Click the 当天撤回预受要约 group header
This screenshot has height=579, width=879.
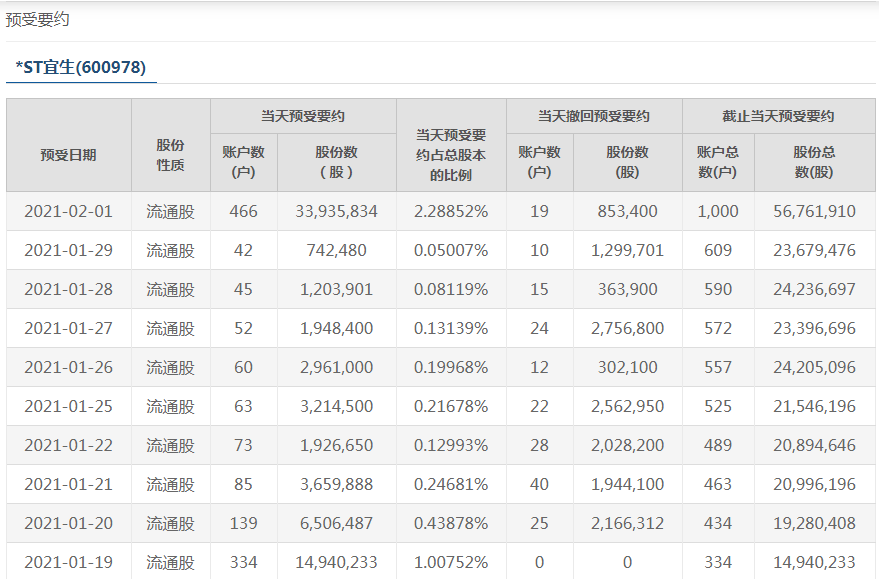[594, 116]
